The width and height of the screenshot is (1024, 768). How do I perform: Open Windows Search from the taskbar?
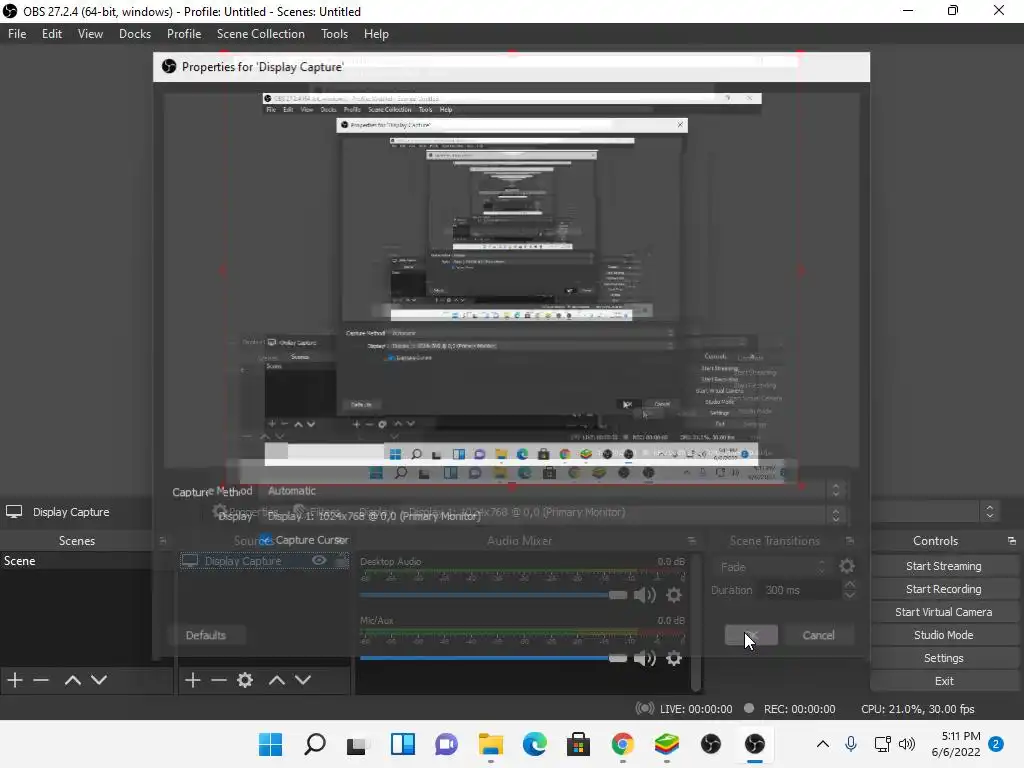[x=315, y=744]
